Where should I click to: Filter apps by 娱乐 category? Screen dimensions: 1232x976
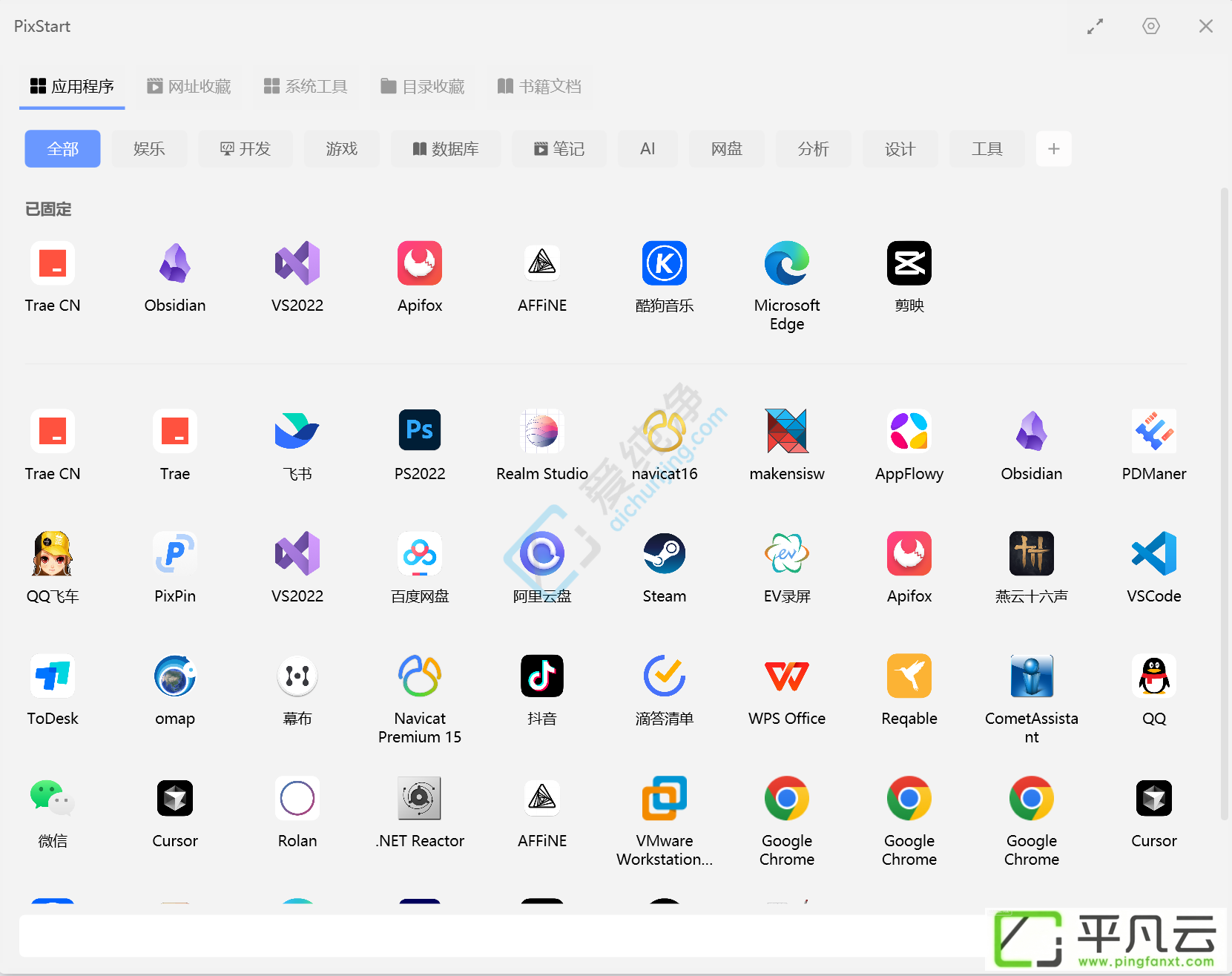[149, 149]
